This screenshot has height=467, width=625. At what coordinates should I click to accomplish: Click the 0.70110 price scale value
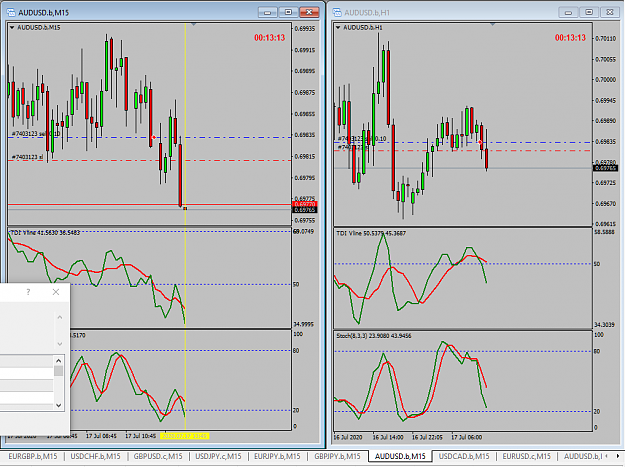[x=605, y=39]
